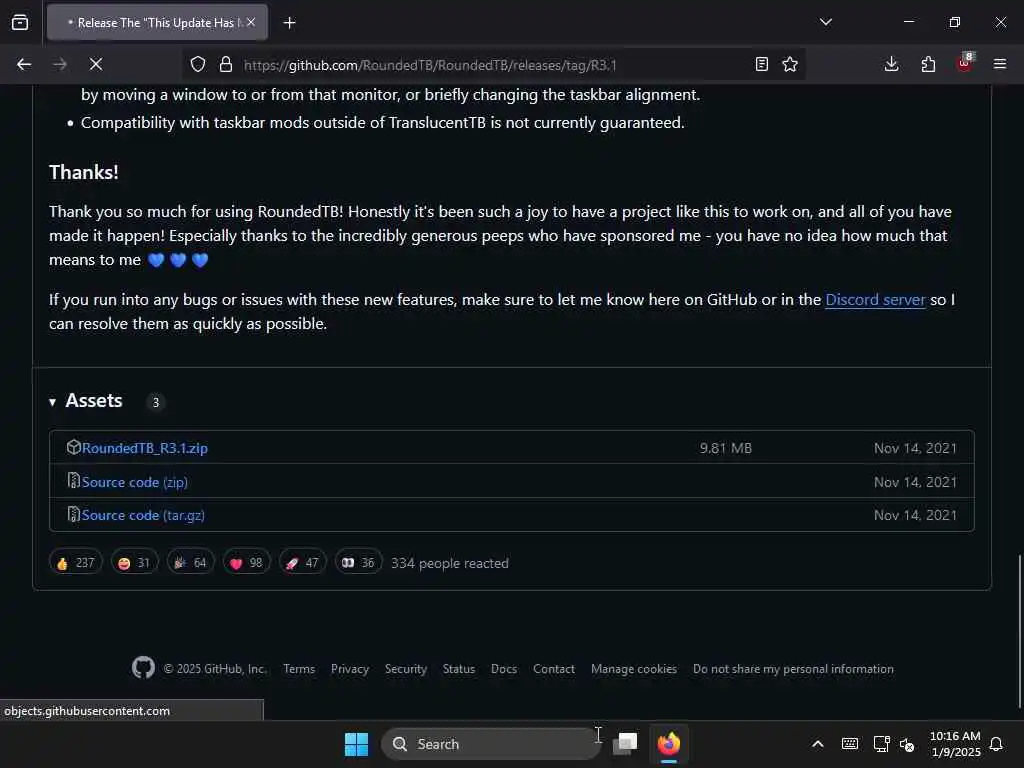Screen dimensions: 1024x768
Task: Download Source code (tar.gz)
Action: click(143, 515)
